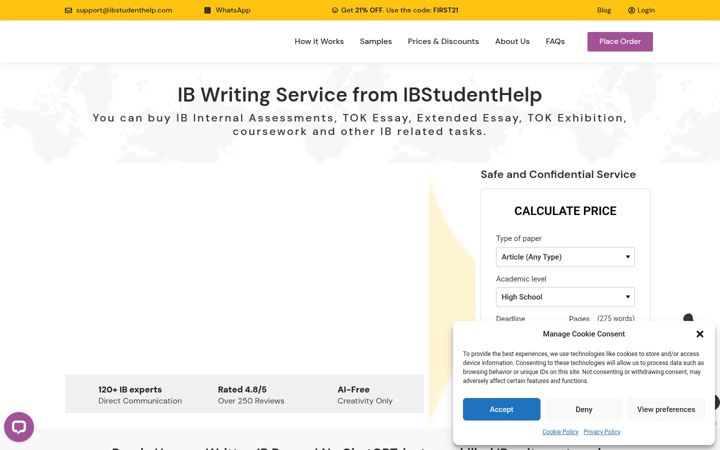This screenshot has width=720, height=450.
Task: Click View preferences for cookies
Action: pyautogui.click(x=666, y=409)
